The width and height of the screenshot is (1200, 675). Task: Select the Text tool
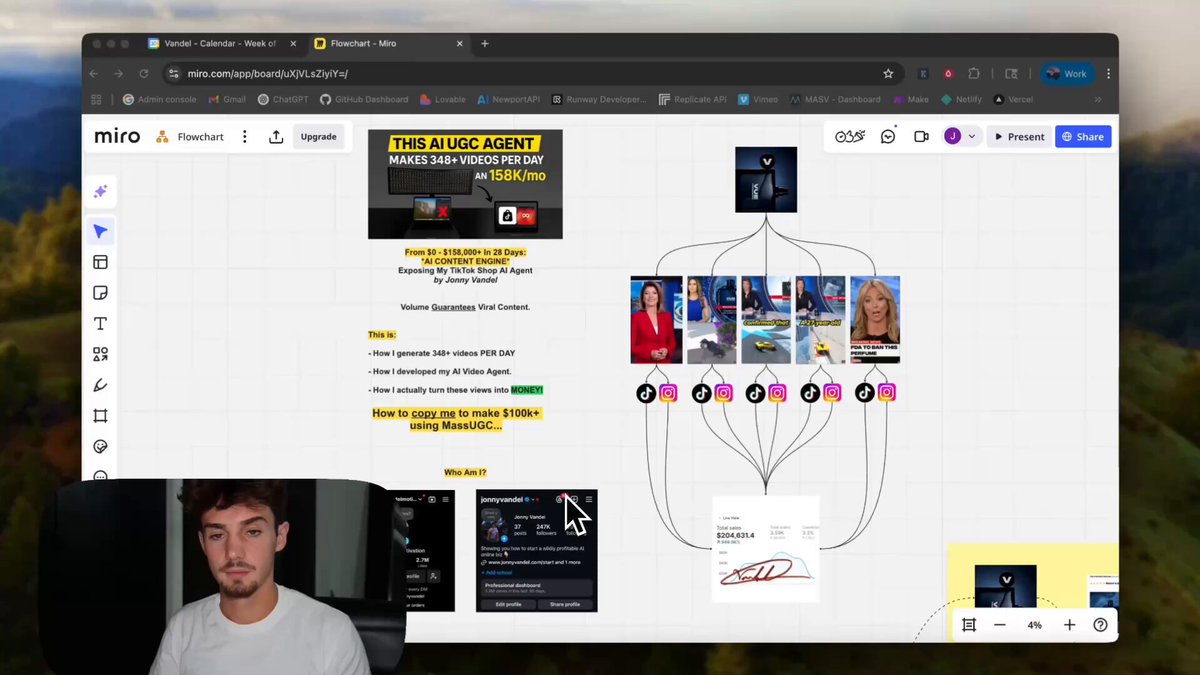100,324
